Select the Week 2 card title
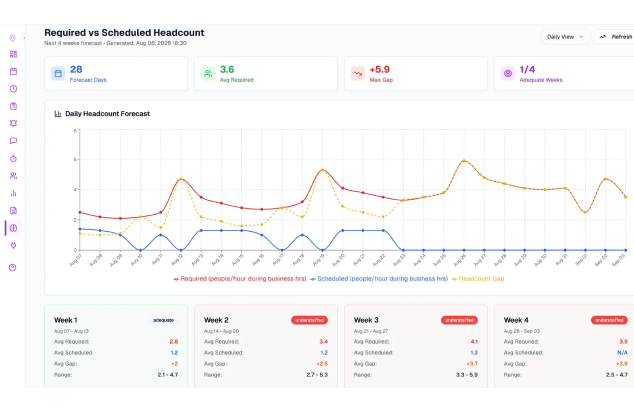 216,320
